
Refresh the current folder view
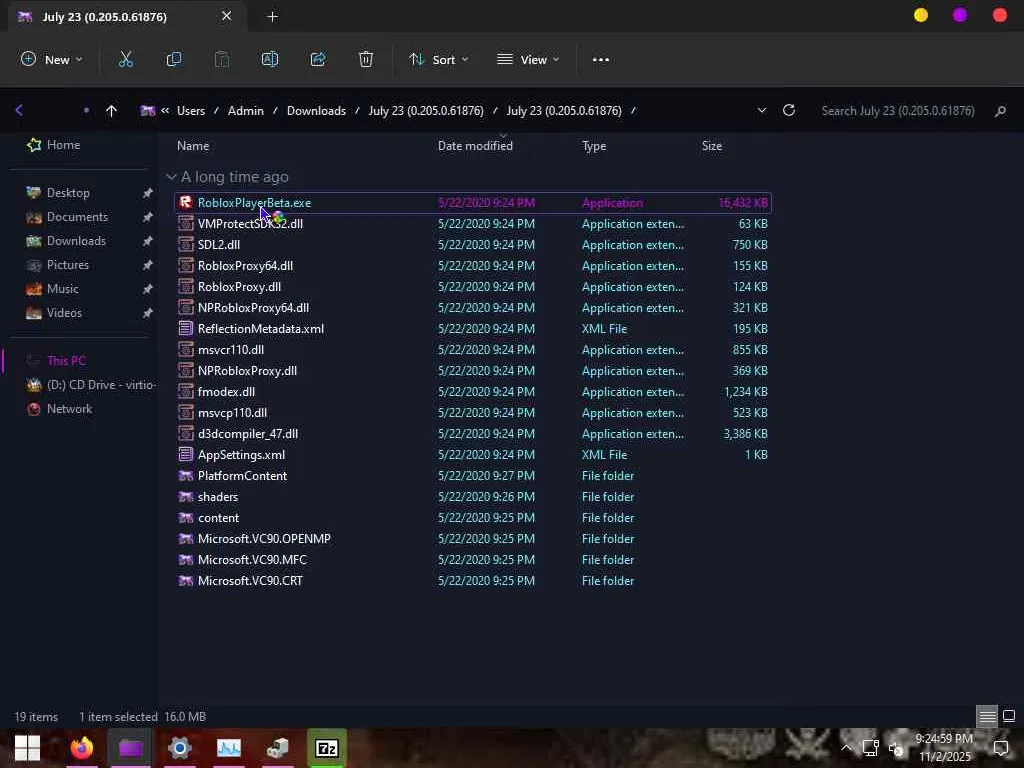(x=789, y=110)
